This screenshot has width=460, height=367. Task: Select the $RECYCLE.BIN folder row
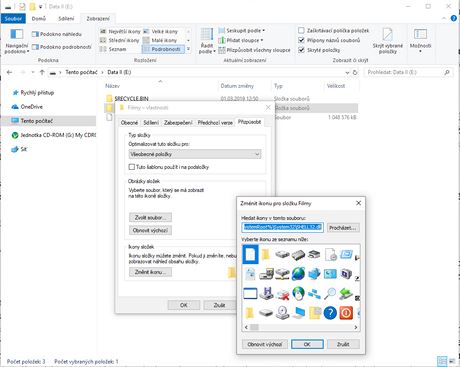click(x=232, y=99)
